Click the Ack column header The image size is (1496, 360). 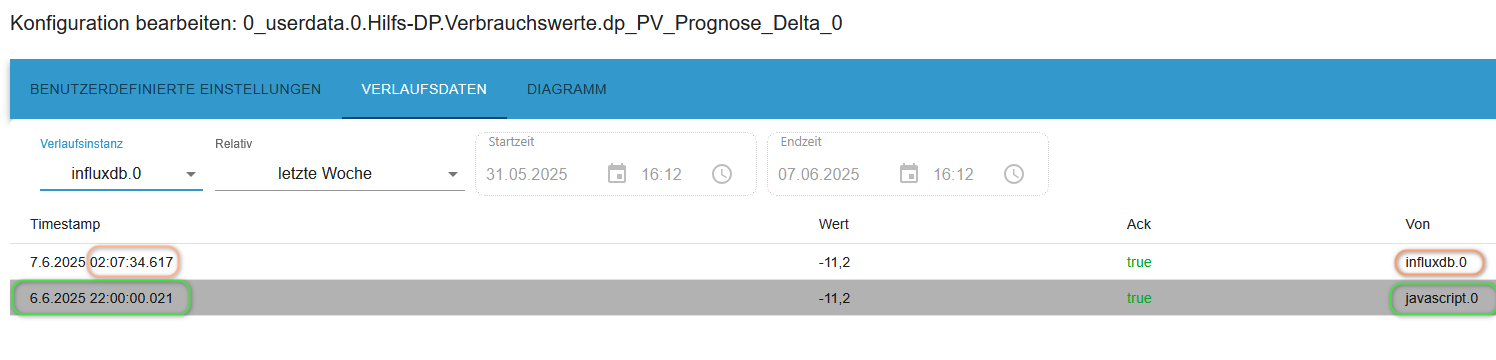(1139, 224)
